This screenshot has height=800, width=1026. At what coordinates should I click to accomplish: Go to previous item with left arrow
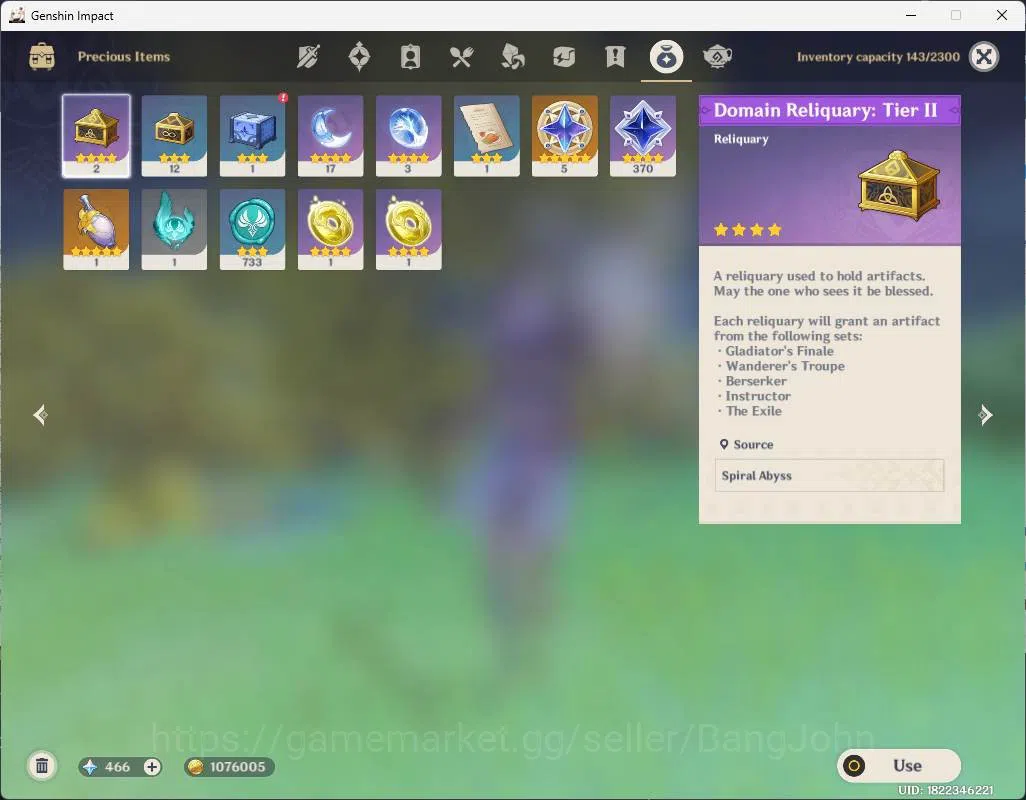coord(41,415)
